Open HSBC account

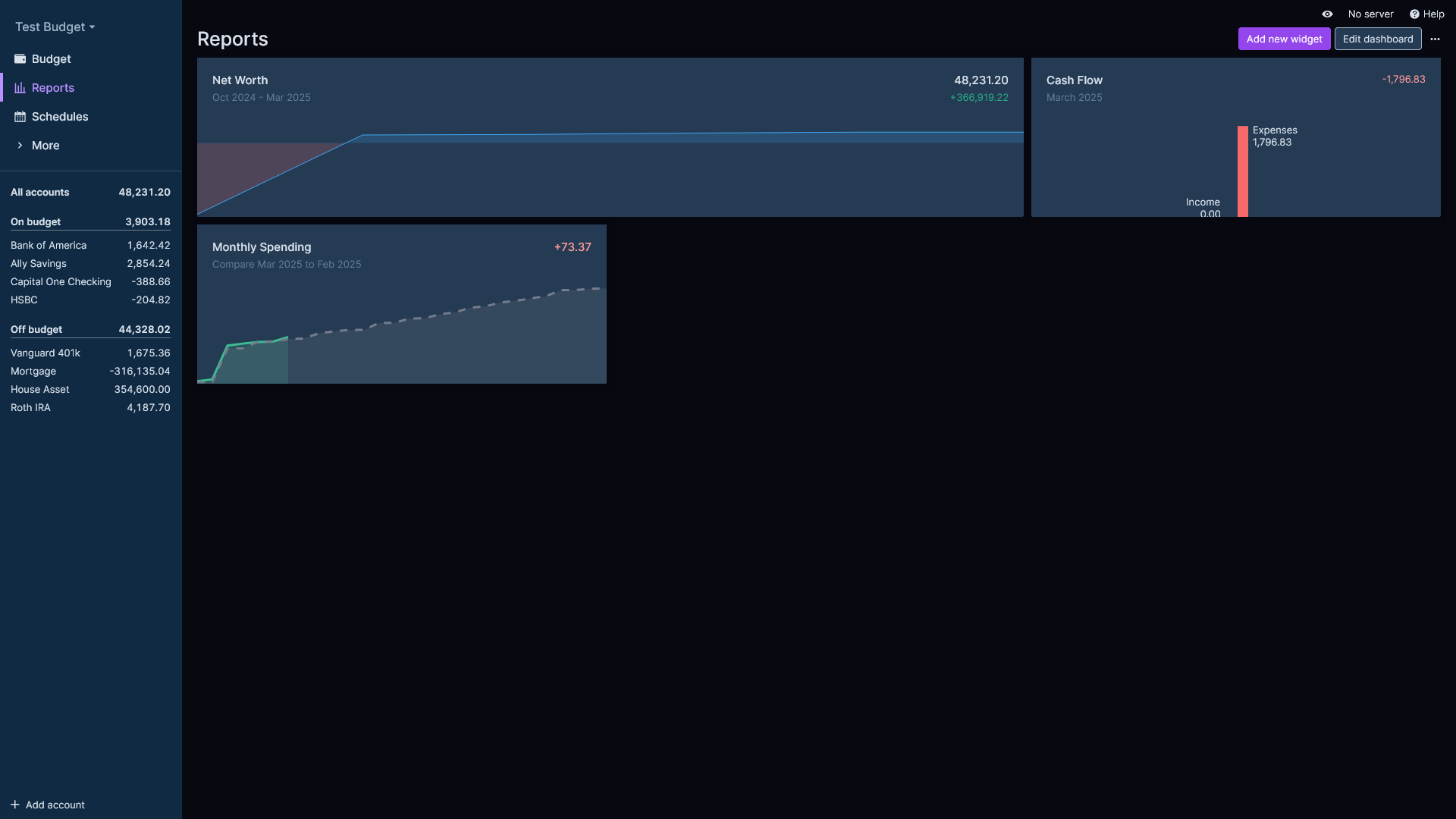[90, 300]
